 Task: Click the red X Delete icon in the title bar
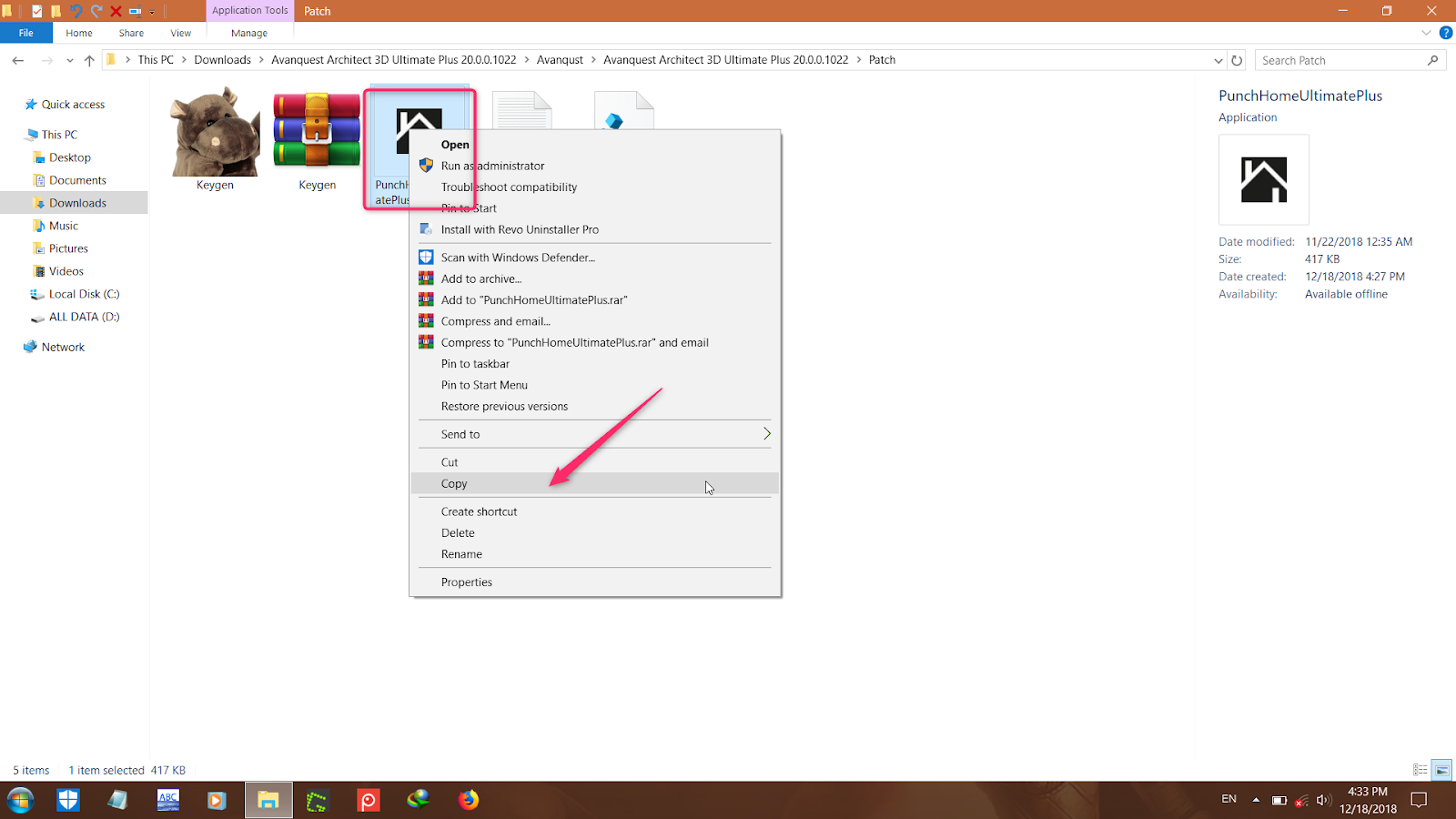pos(116,11)
